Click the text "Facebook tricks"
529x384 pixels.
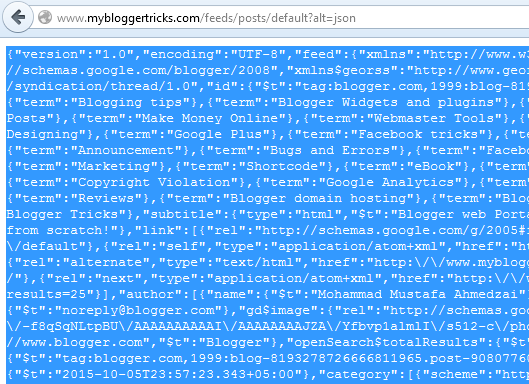pyautogui.click(x=418, y=134)
